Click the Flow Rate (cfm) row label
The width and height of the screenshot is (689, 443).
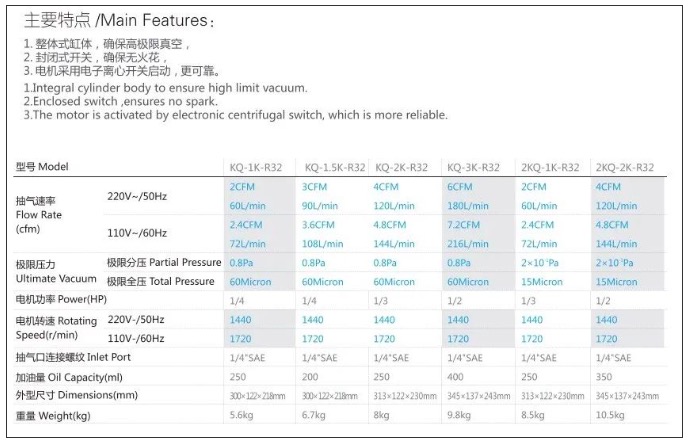point(39,215)
